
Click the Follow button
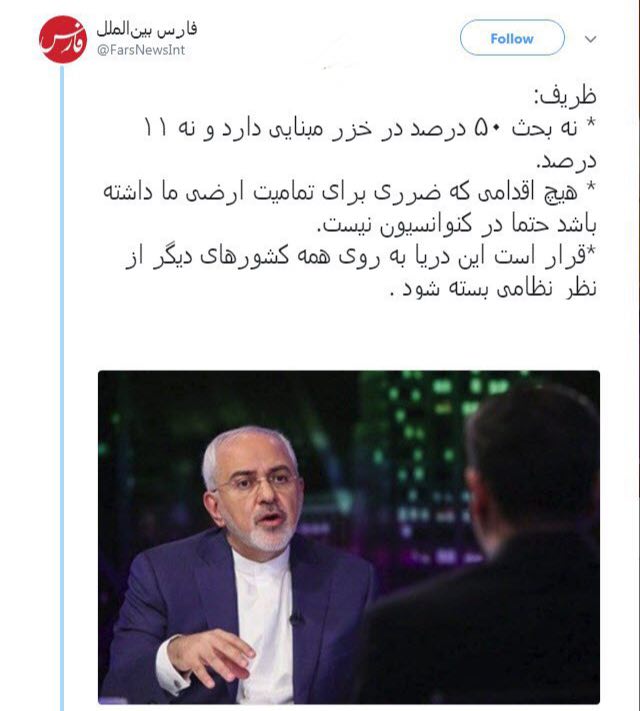tap(512, 38)
